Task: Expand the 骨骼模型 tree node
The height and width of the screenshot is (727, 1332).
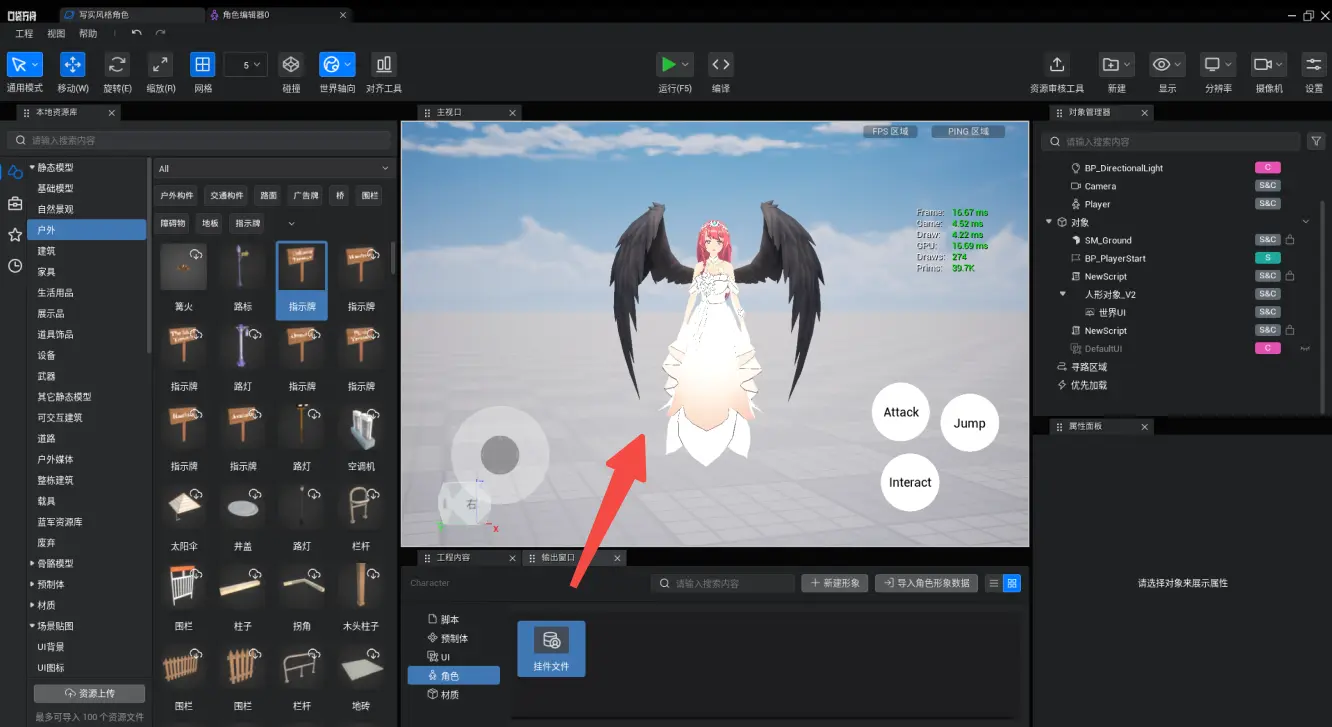Action: coord(32,563)
